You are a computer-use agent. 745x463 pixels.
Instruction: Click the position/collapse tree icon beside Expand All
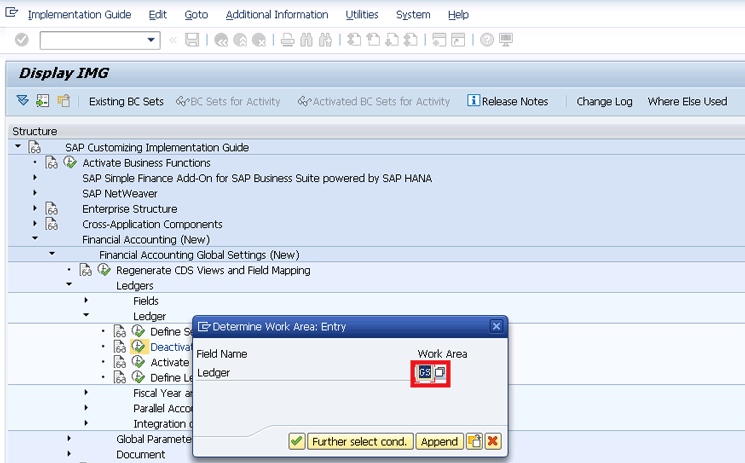click(x=43, y=101)
